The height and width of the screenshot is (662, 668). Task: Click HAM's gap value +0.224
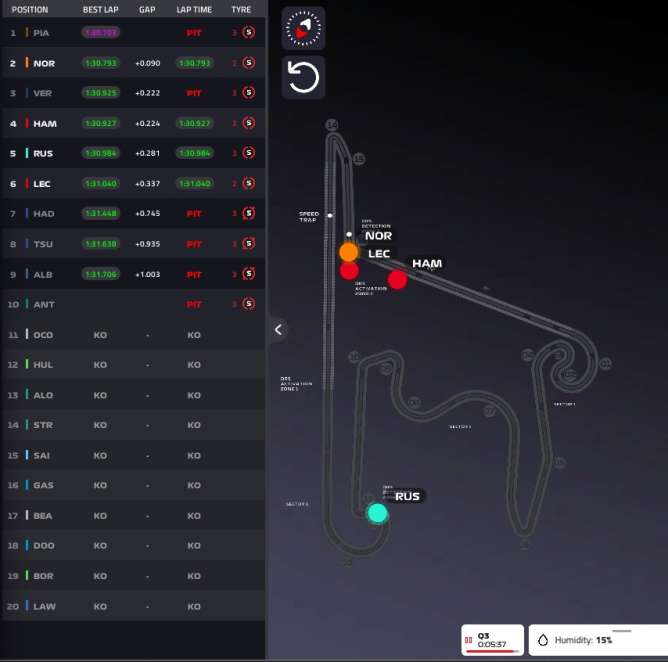click(147, 124)
